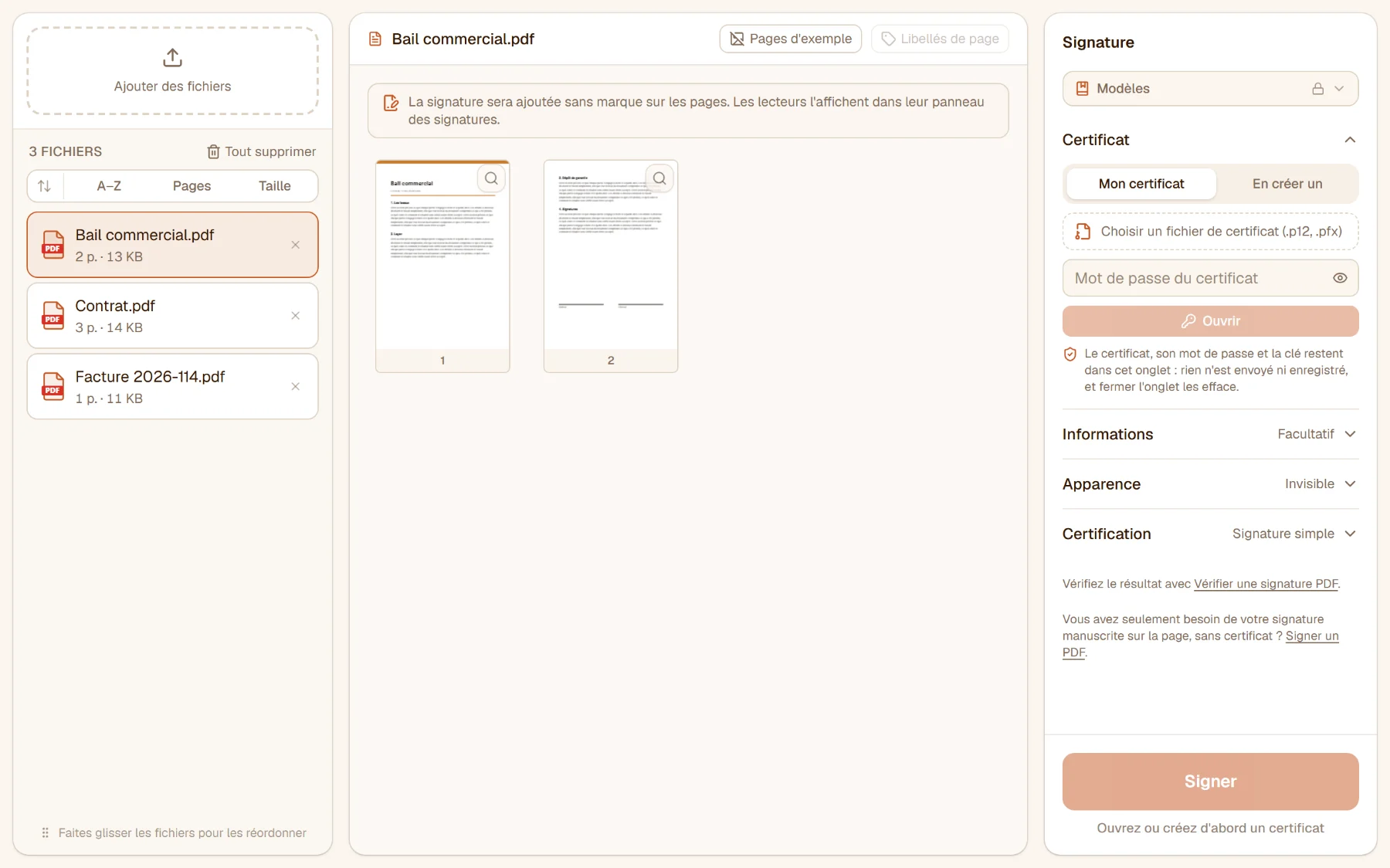Click Ajouter des fichiers drop zone
The image size is (1390, 868).
[x=172, y=71]
